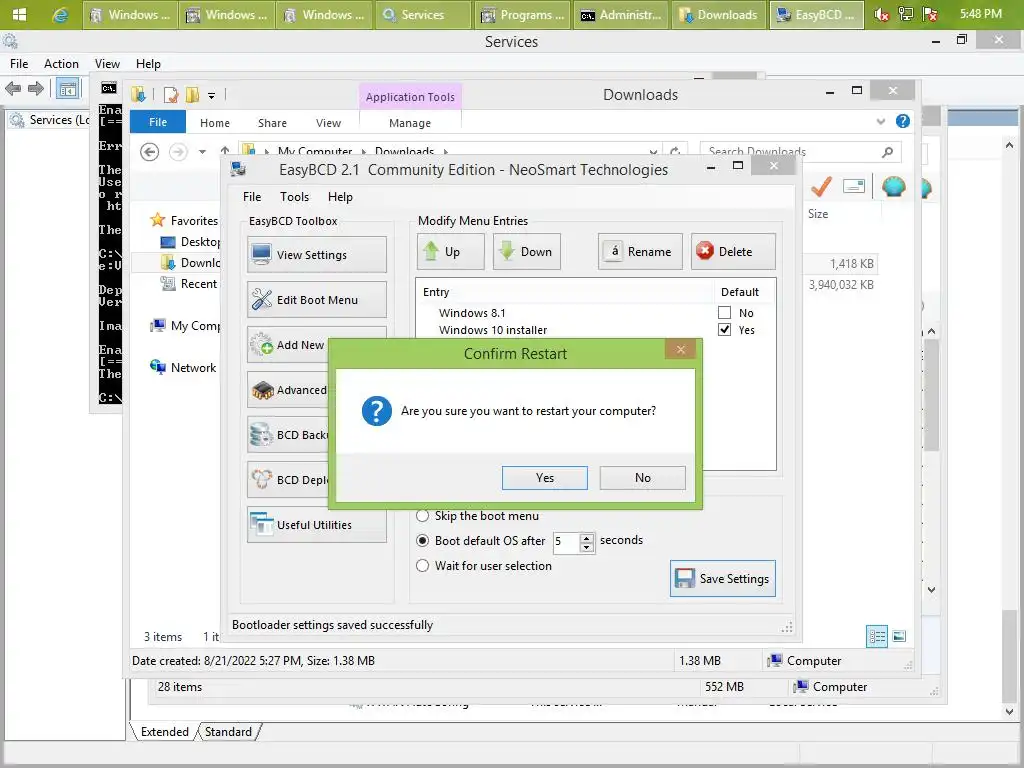
Task: Select Favorites in Downloads navigation pane
Action: tap(194, 221)
